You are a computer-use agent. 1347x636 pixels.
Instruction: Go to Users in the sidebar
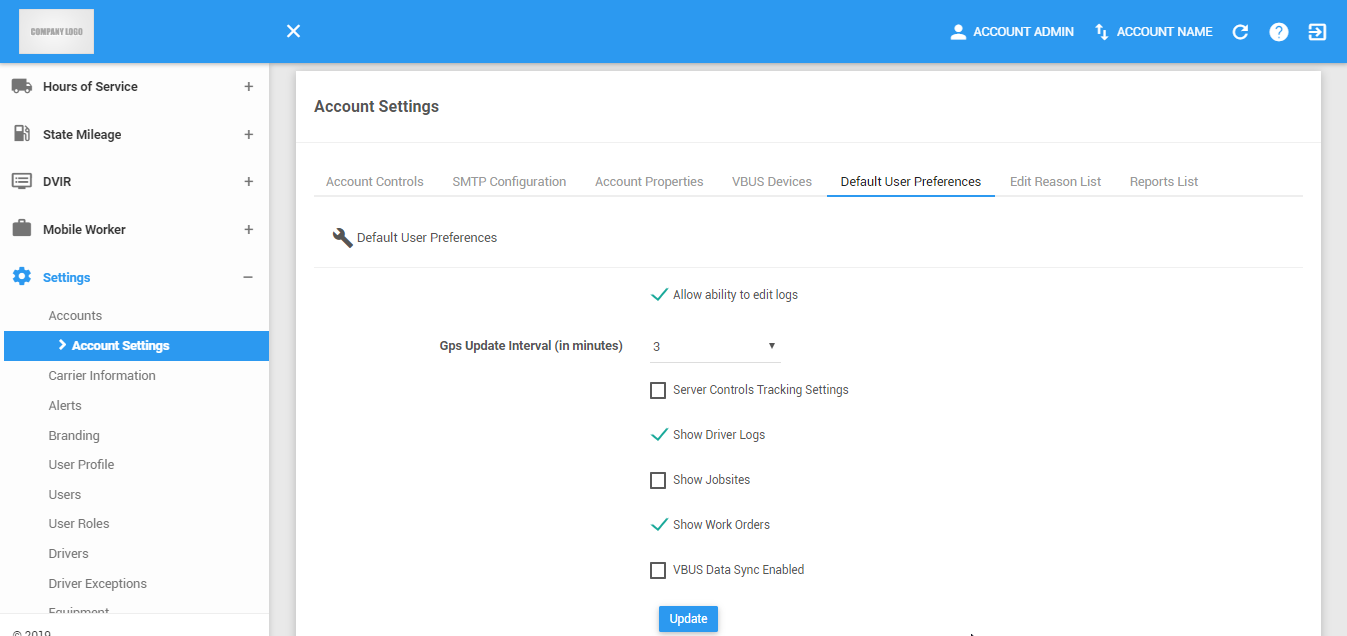point(65,495)
